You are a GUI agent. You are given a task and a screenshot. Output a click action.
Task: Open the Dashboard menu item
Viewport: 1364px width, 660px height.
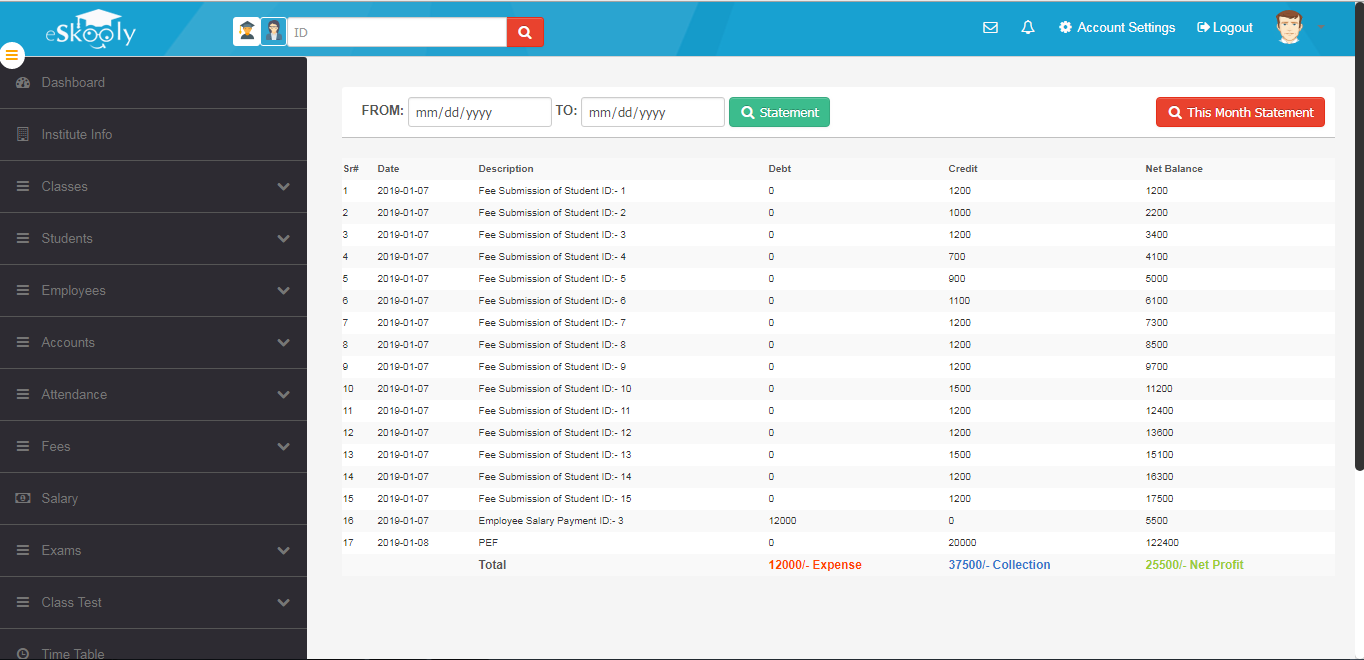pos(153,83)
